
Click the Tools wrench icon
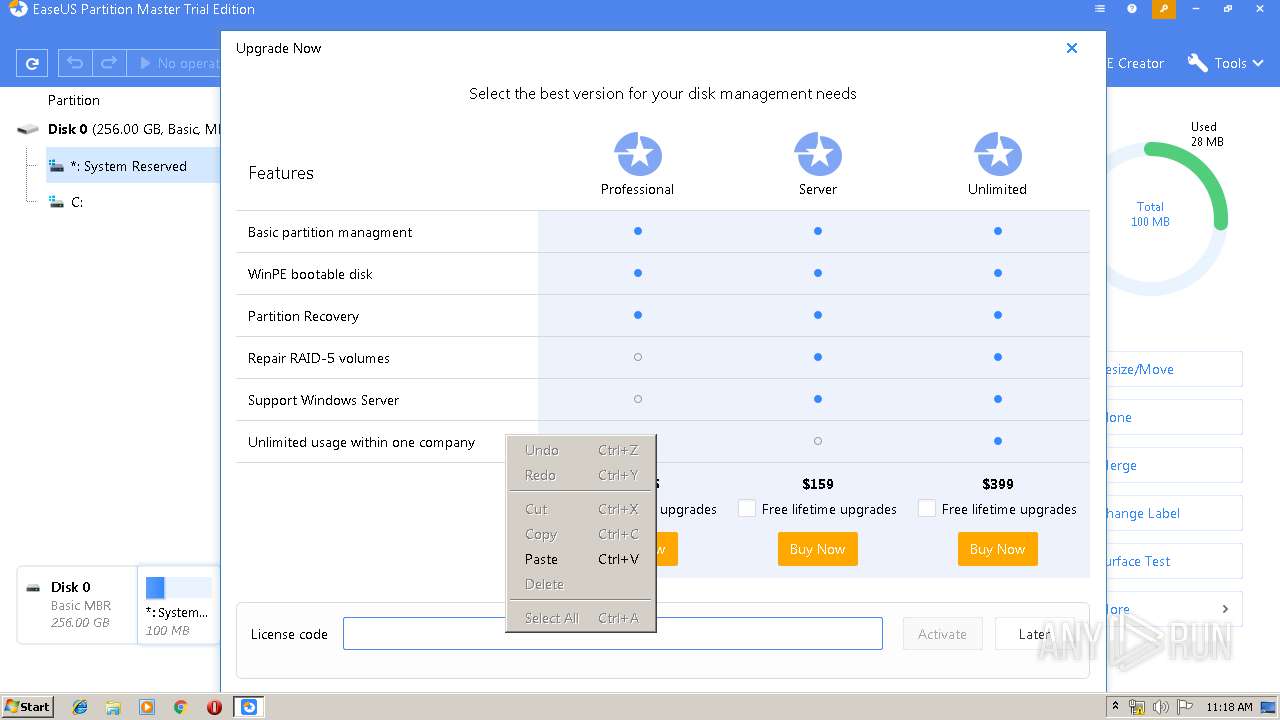coord(1197,63)
